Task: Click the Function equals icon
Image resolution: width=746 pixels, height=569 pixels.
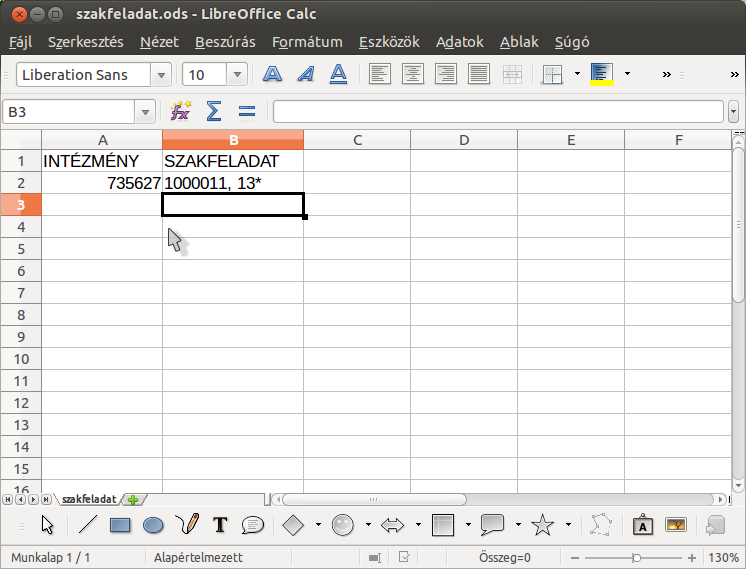Action: 247,112
